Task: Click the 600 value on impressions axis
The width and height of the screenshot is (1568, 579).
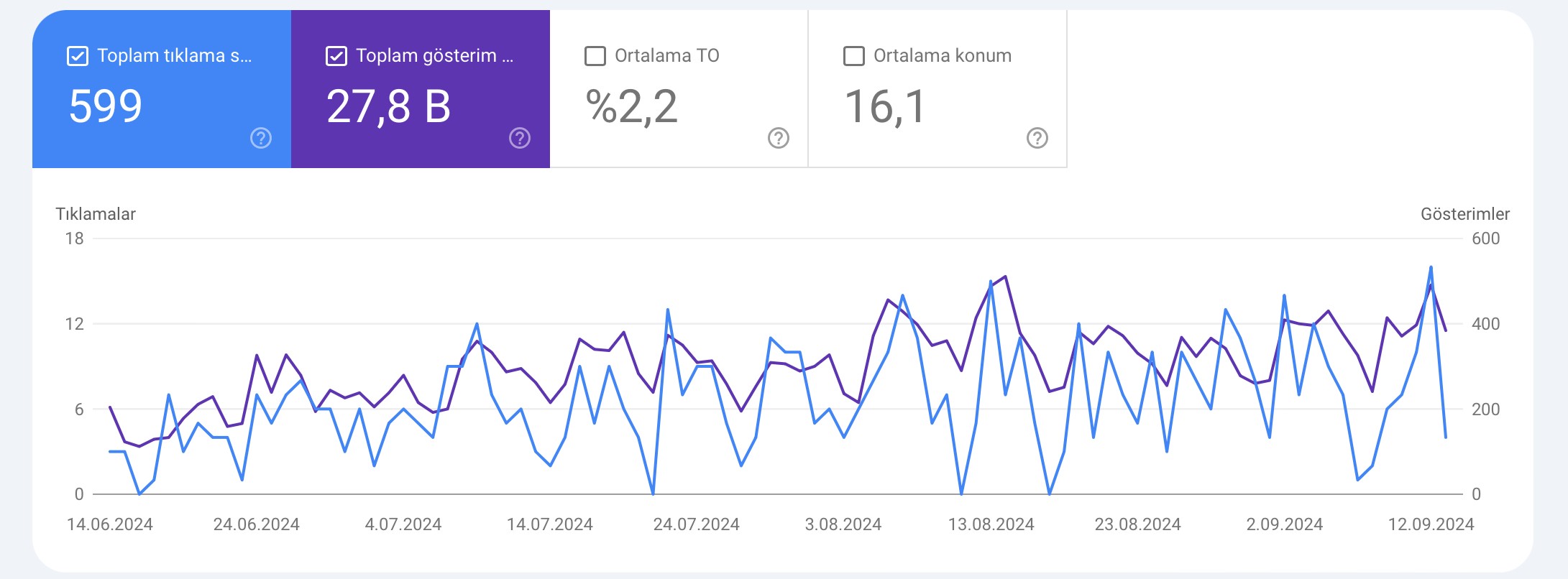Action: pyautogui.click(x=1486, y=238)
